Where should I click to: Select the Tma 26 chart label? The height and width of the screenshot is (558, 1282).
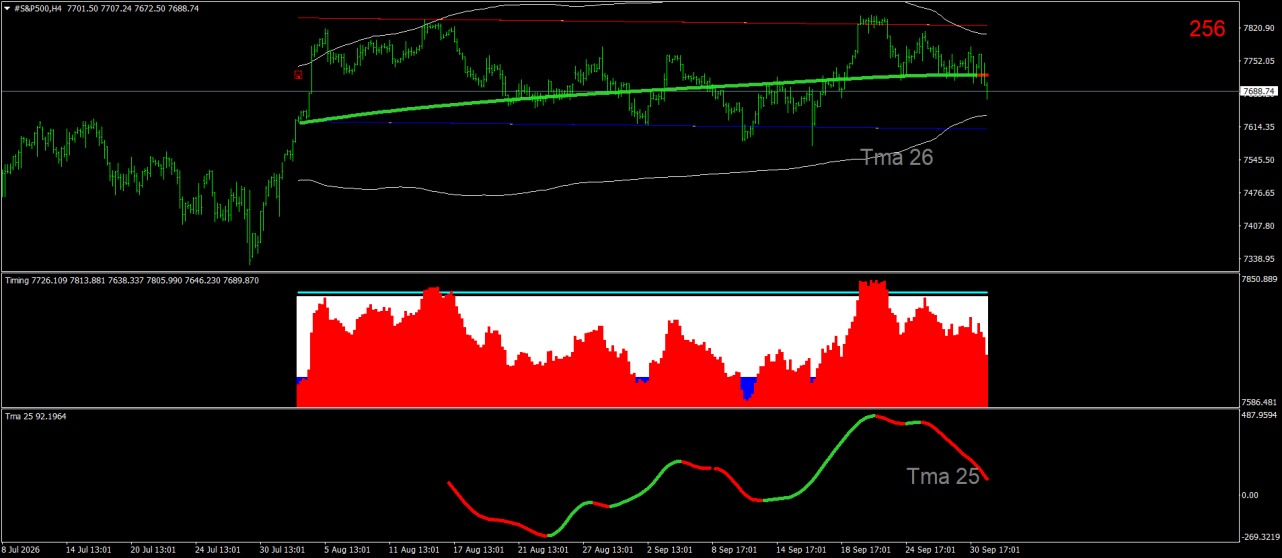[896, 156]
